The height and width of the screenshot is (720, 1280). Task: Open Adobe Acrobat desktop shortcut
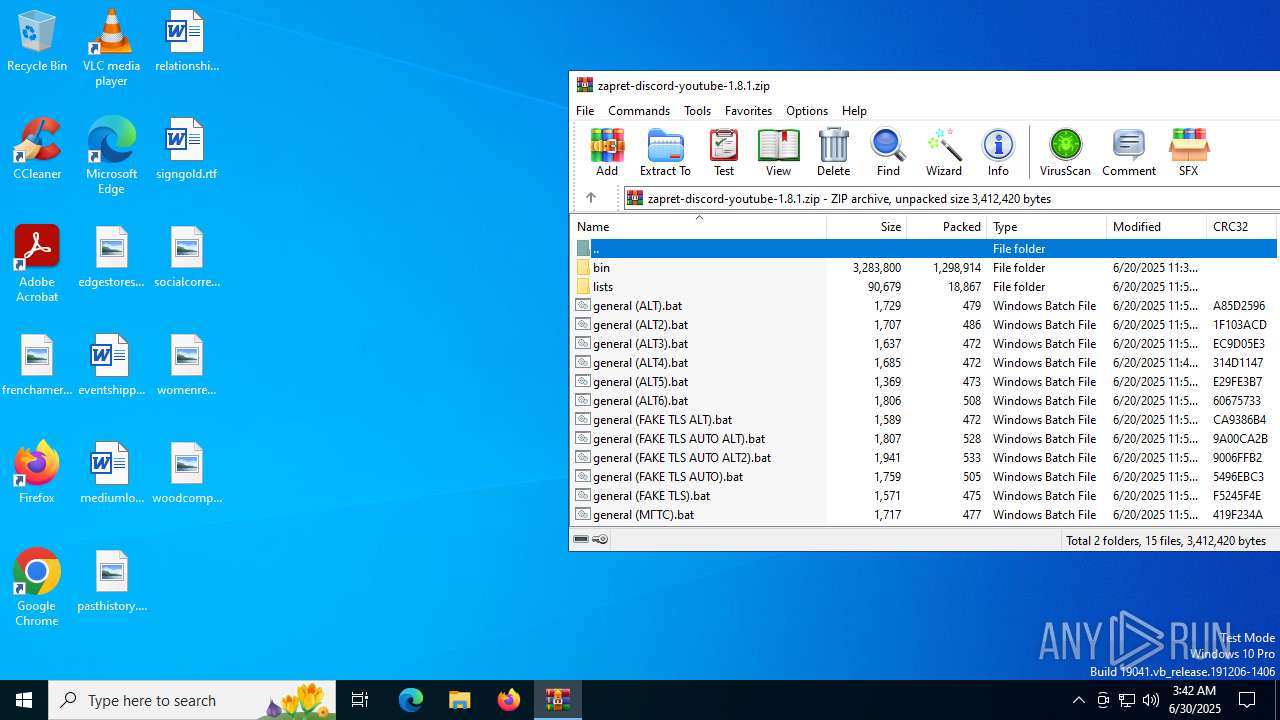pos(37,264)
